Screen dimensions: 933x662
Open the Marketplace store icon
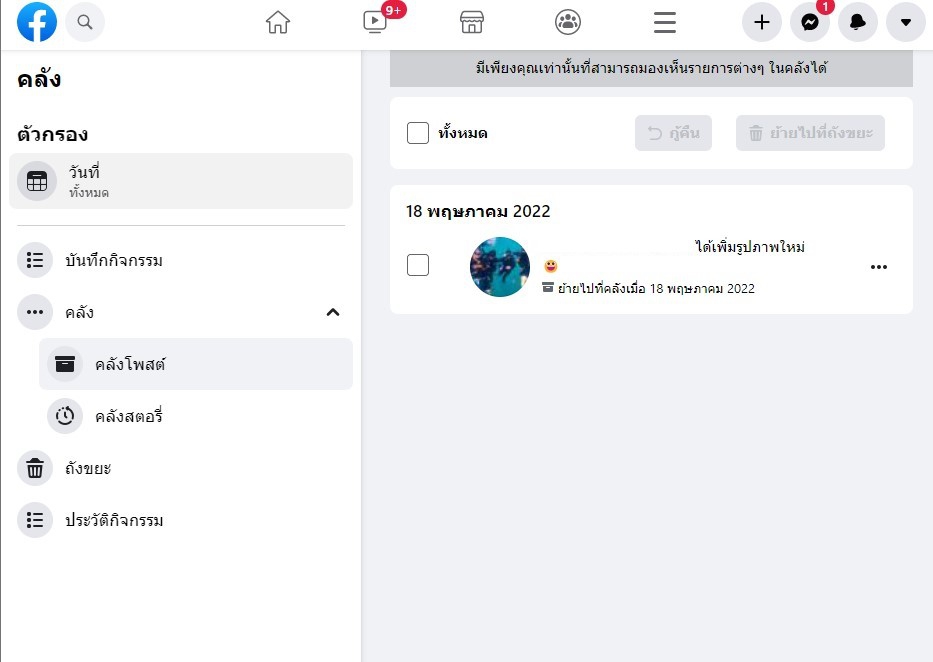point(472,23)
